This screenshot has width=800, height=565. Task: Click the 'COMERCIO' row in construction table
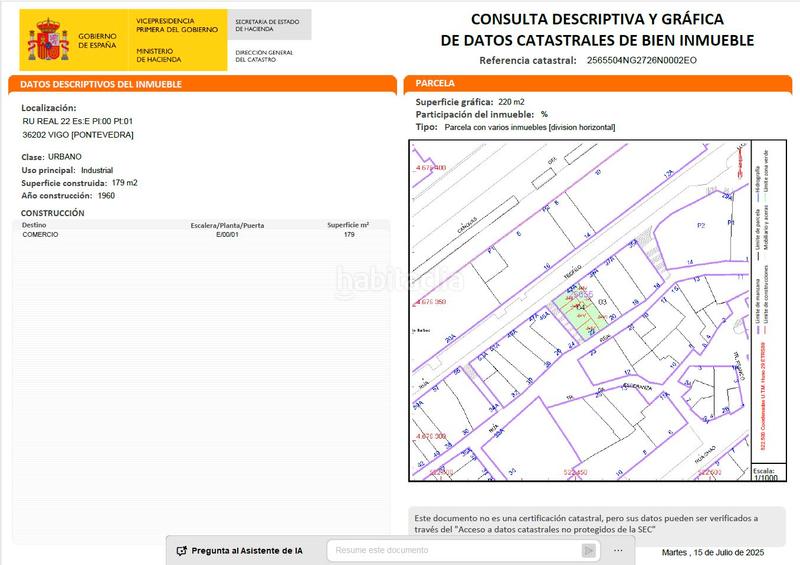pyautogui.click(x=40, y=234)
